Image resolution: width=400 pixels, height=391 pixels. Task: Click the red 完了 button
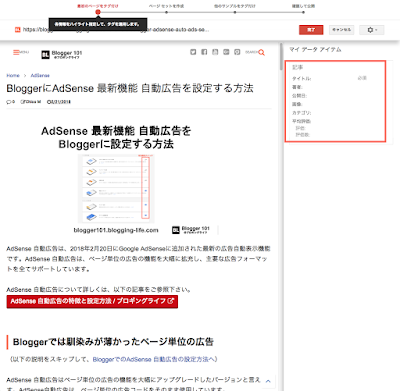pos(311,30)
